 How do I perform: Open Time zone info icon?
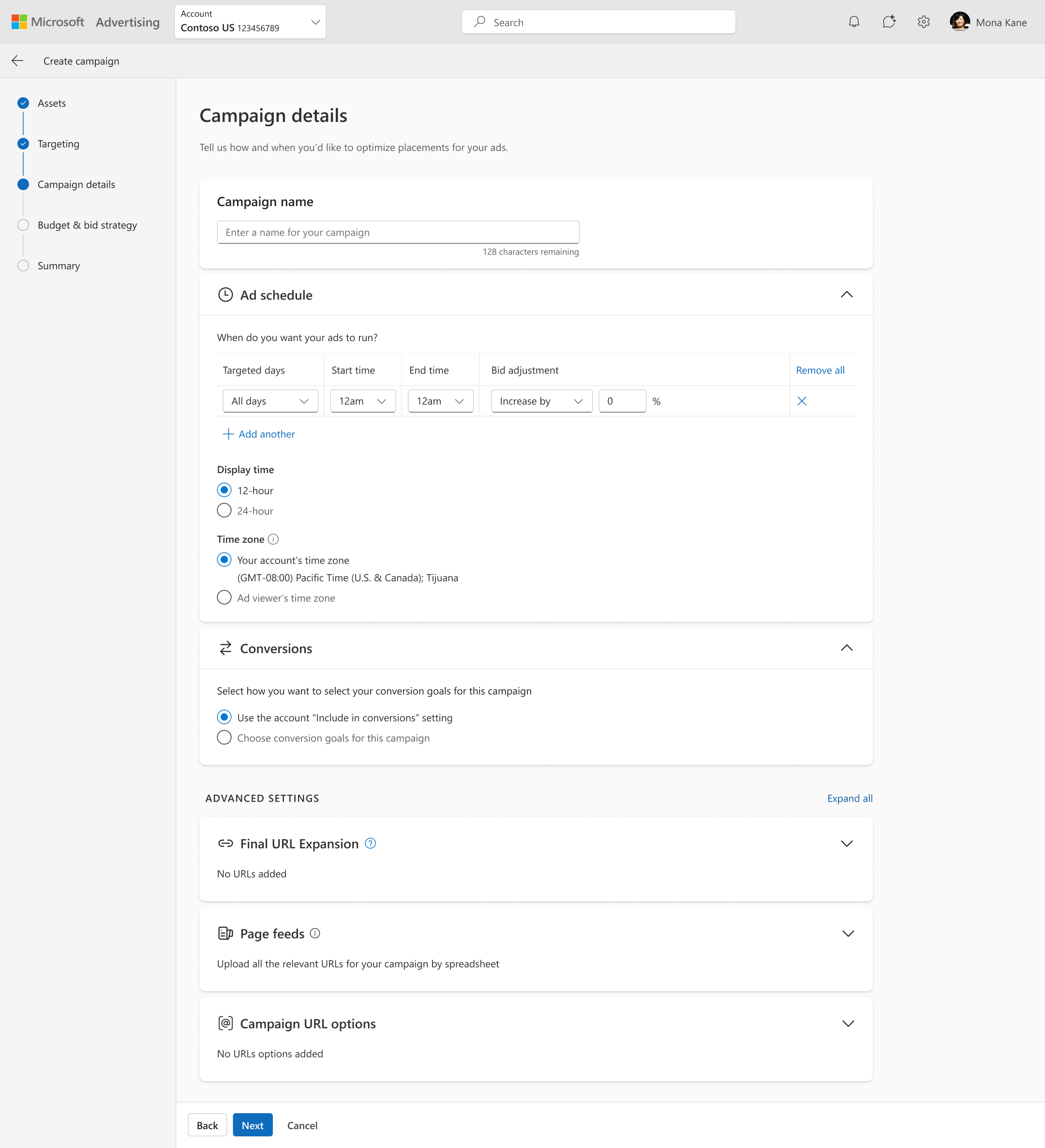[x=273, y=539]
